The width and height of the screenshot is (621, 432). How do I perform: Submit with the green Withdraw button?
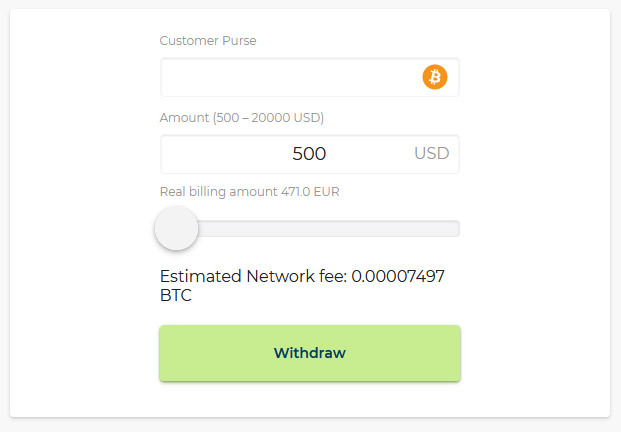pos(310,353)
